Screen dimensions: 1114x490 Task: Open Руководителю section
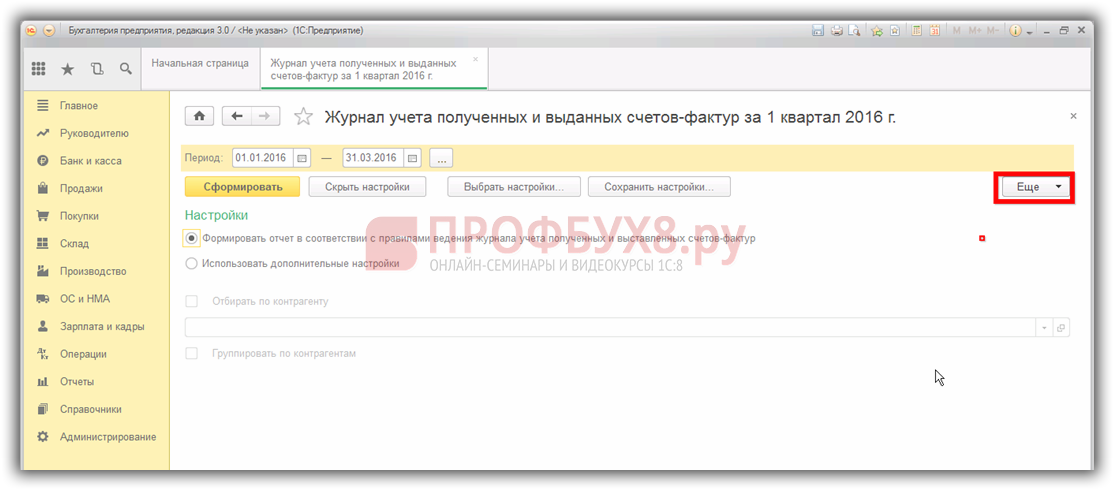[x=95, y=134]
